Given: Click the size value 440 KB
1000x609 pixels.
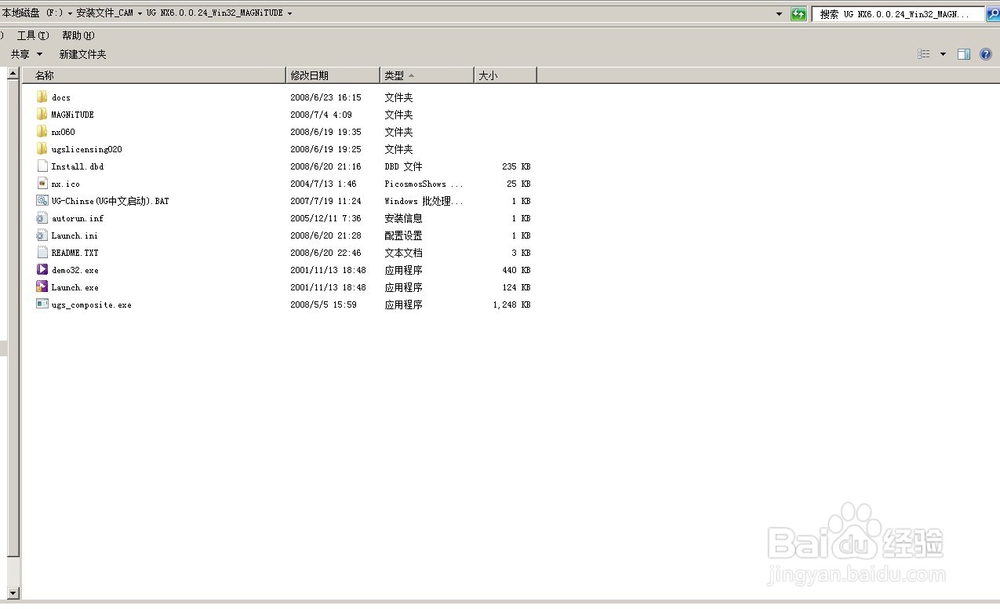Looking at the screenshot, I should 516,270.
